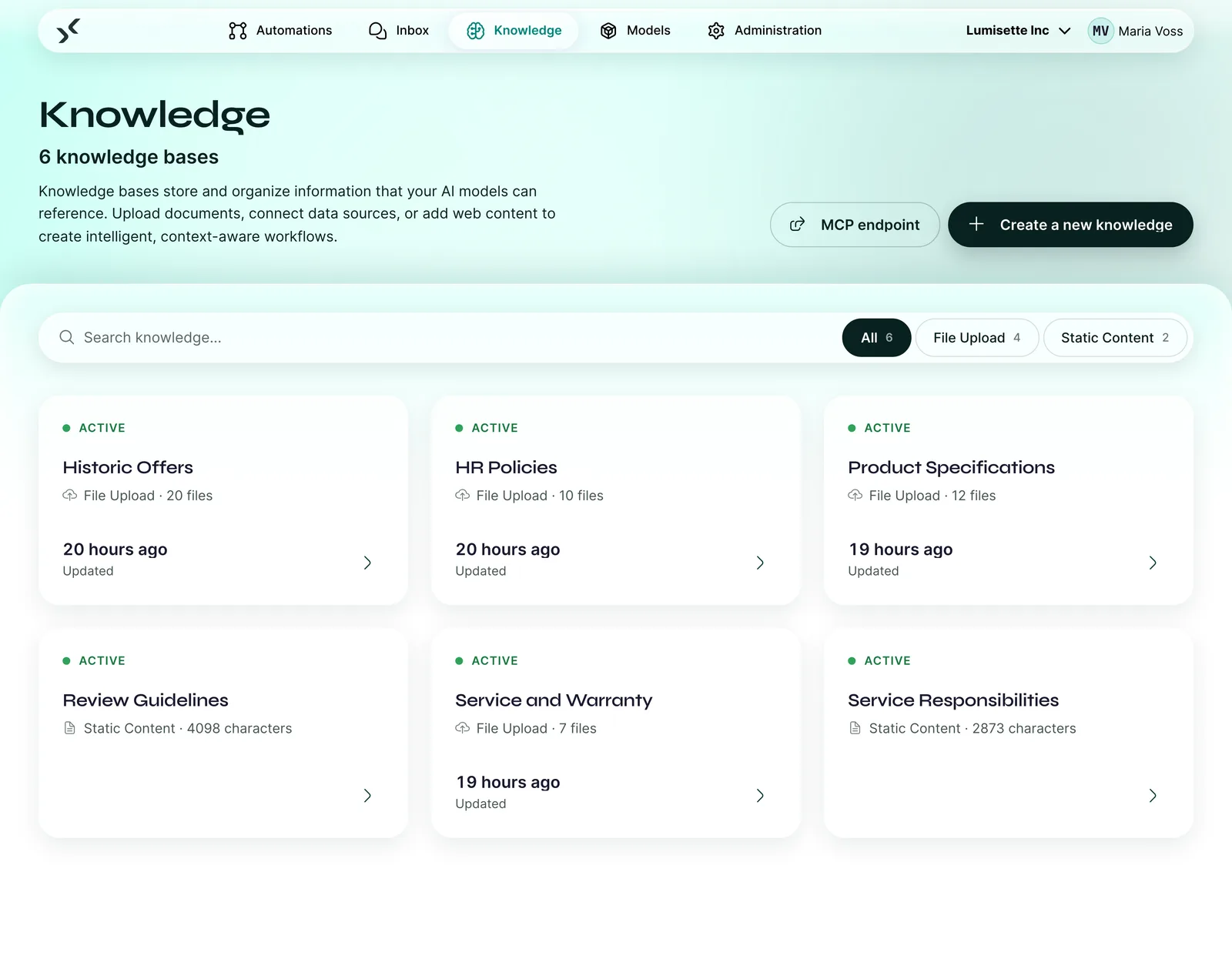
Task: Click the cloud upload icon on Product Specifications
Action: click(855, 495)
